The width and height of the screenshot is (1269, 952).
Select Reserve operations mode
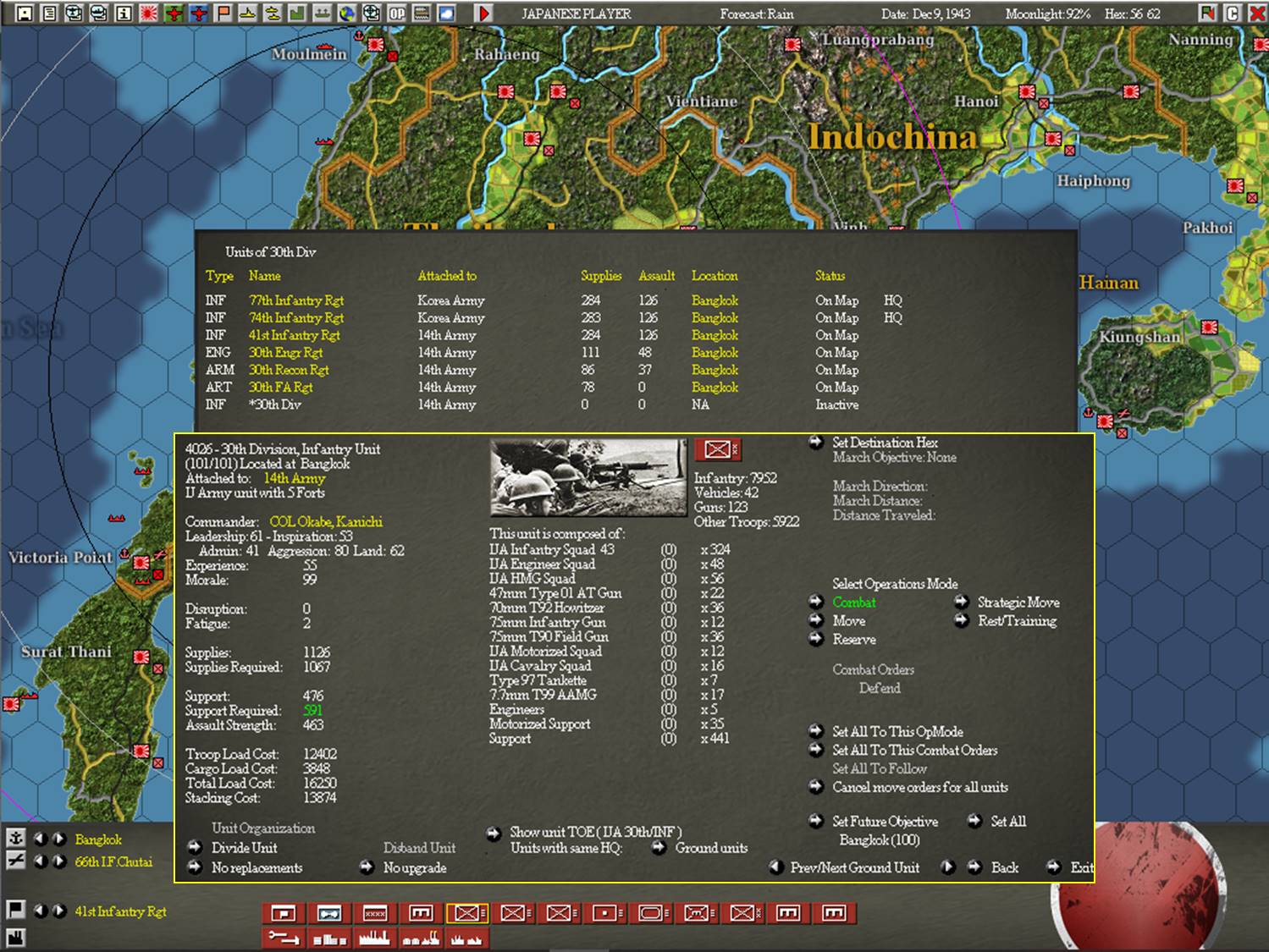pyautogui.click(x=853, y=640)
